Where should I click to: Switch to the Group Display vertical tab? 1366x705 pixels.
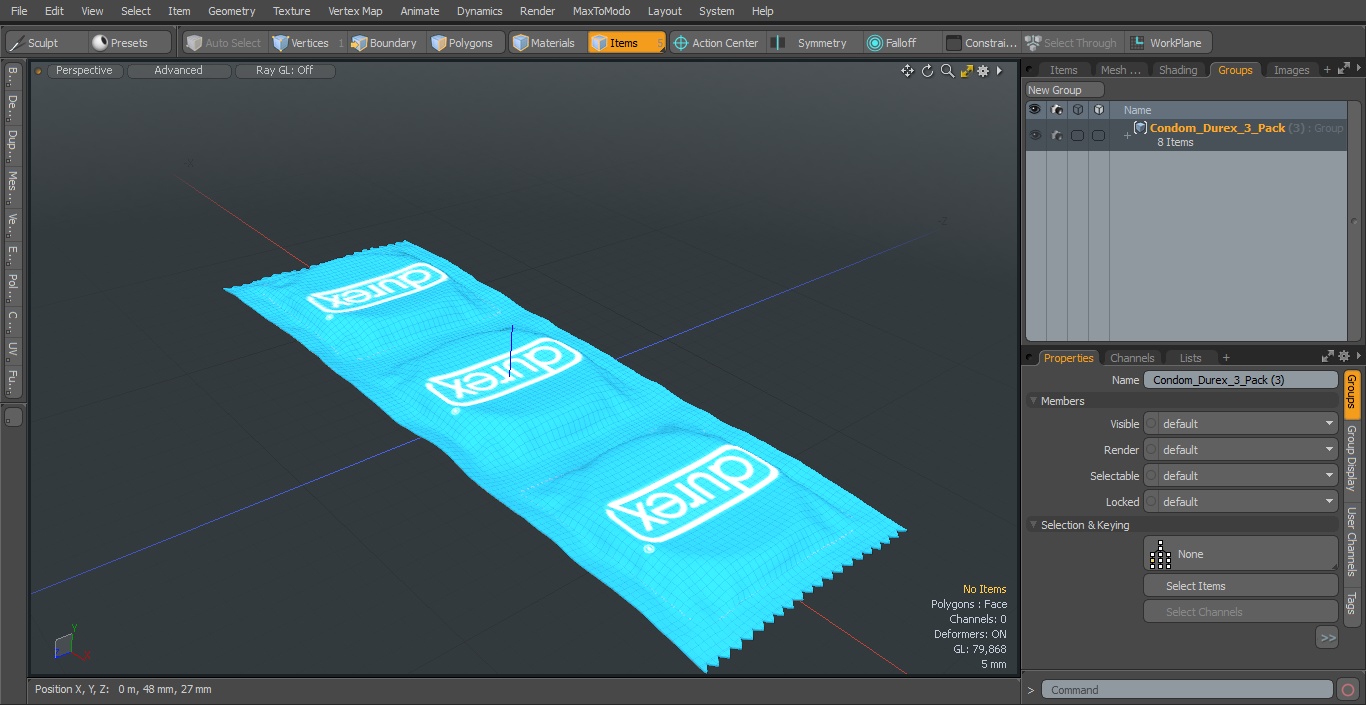pyautogui.click(x=1351, y=458)
